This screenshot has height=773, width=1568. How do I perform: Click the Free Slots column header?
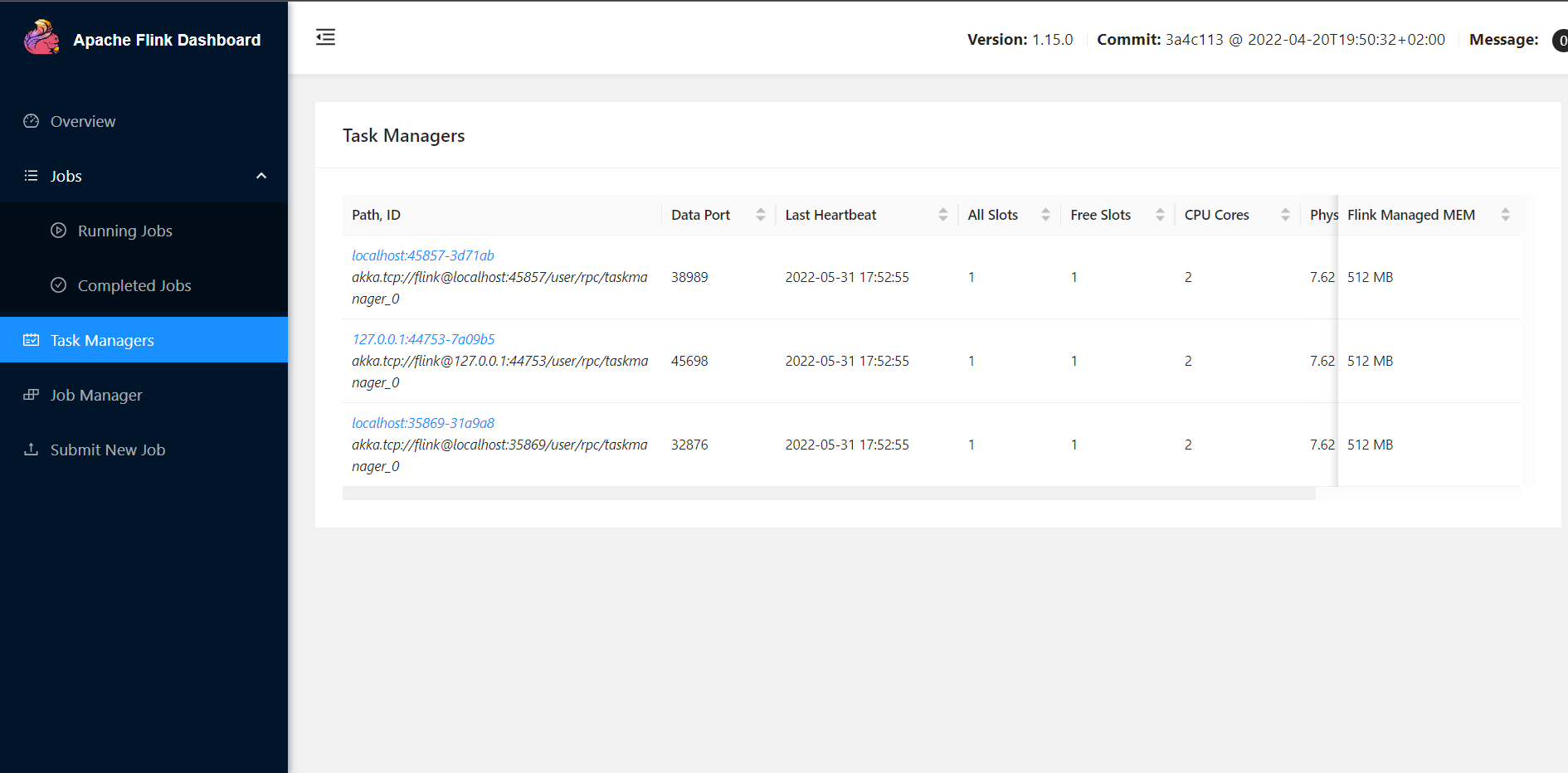[1118, 215]
